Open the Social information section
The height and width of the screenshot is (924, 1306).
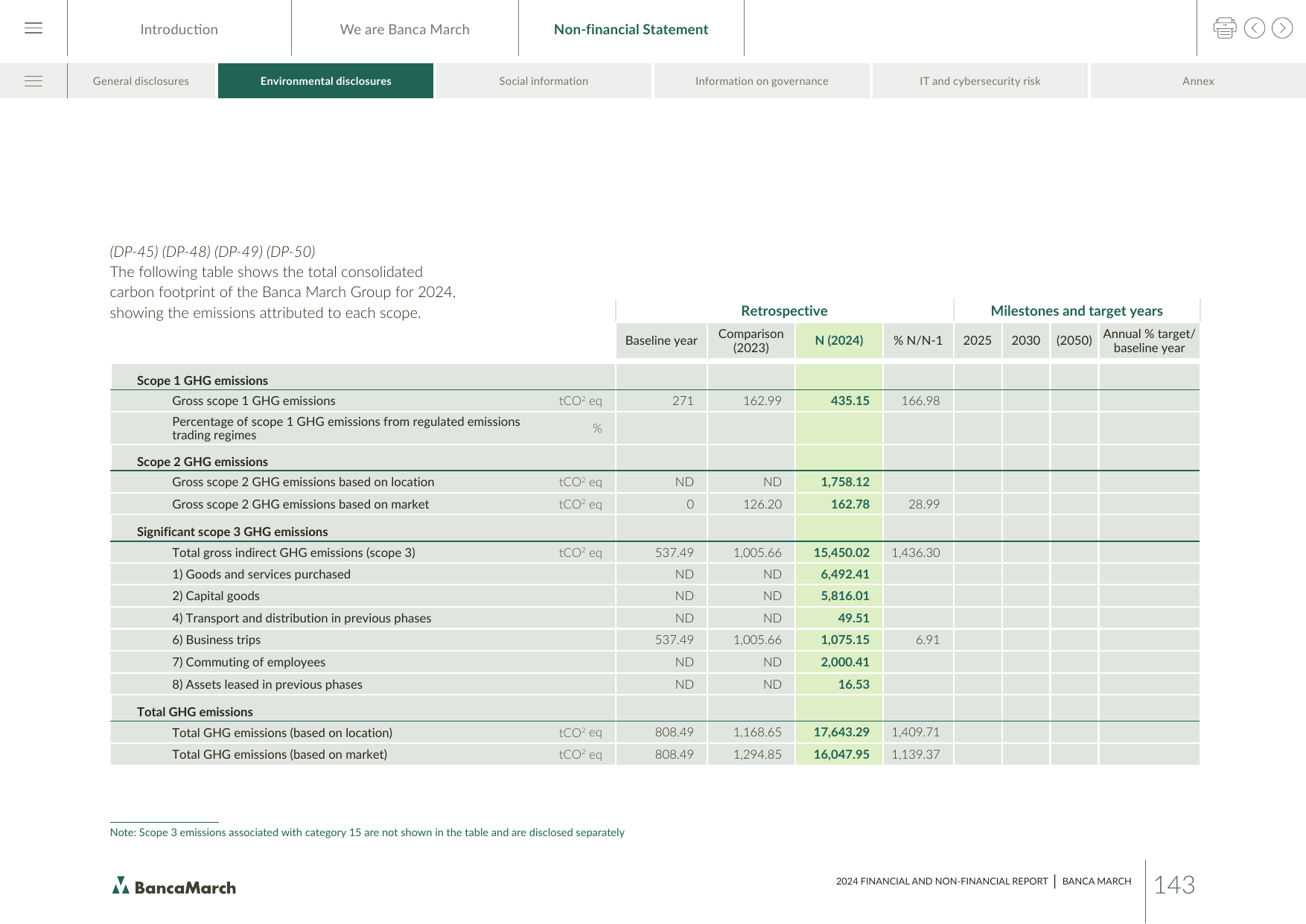point(544,81)
